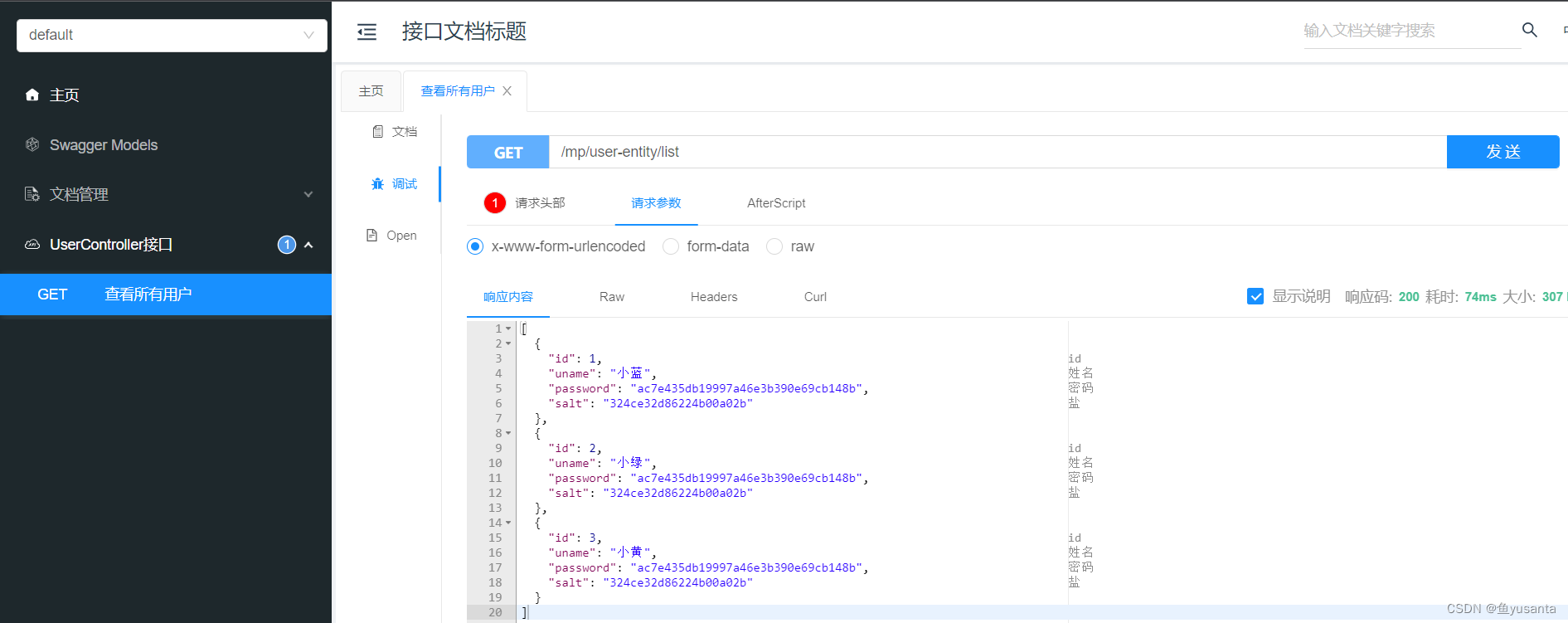Screen dimensions: 1568x623
Task: Click the 文档 page icon
Action: tap(378, 131)
